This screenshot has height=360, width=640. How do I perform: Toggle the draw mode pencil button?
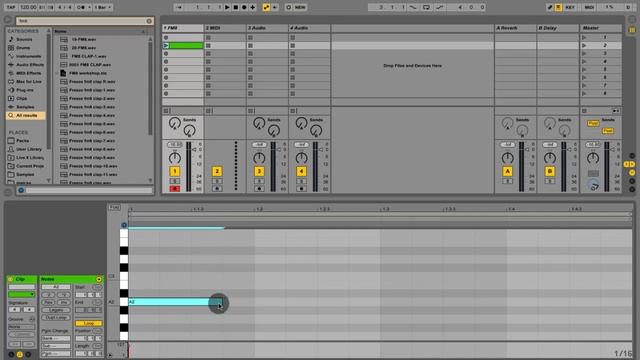pyautogui.click(x=550, y=7)
